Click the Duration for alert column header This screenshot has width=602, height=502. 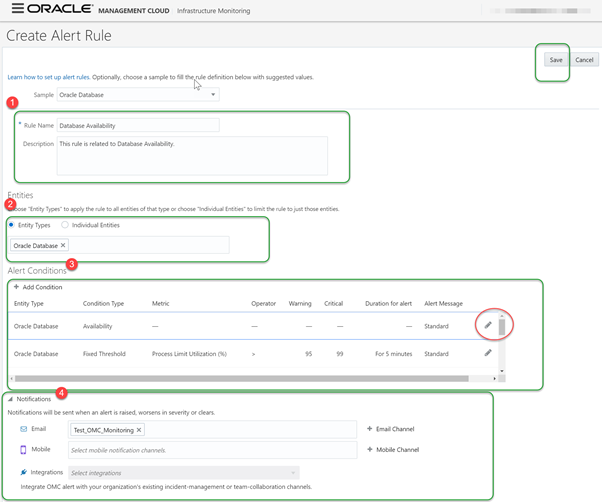coord(388,303)
